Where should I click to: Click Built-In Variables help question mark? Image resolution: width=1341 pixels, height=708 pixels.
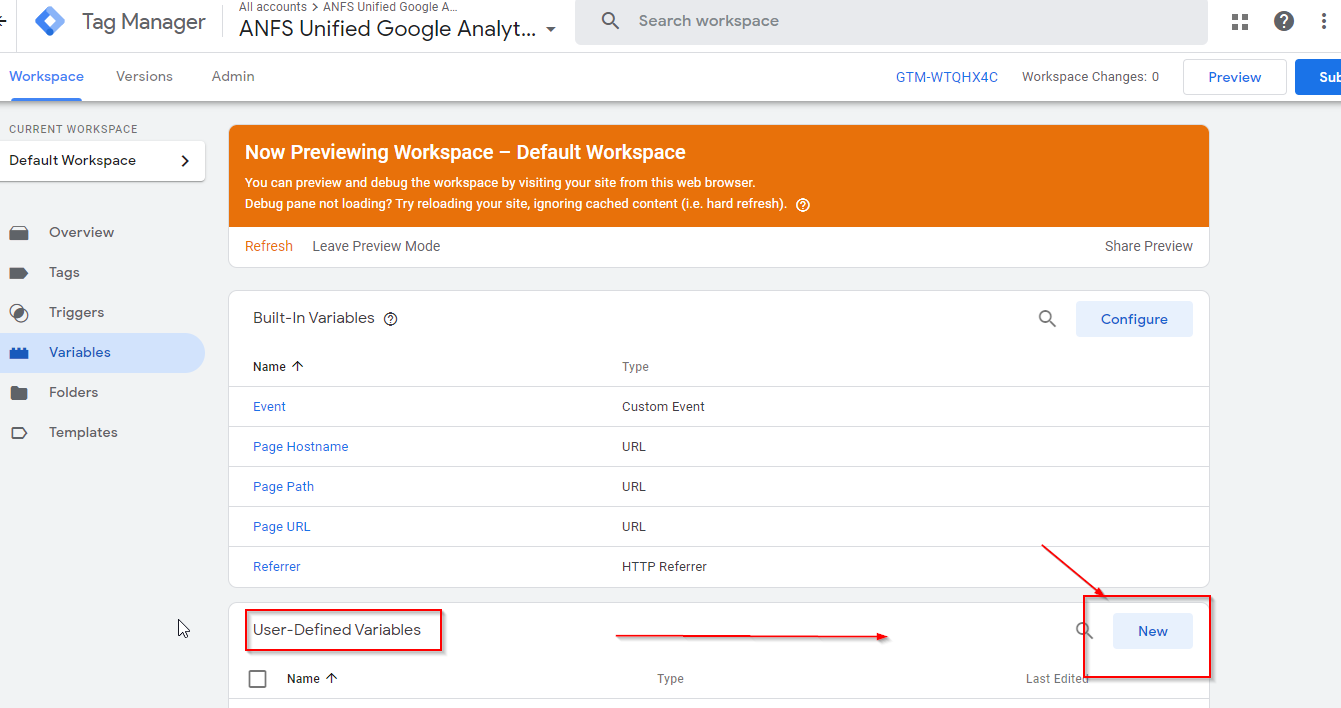pos(390,318)
